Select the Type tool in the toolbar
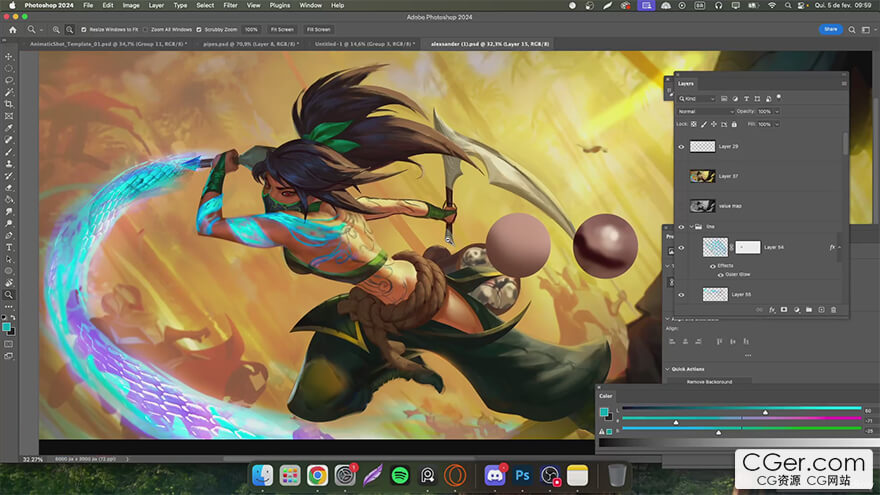This screenshot has width=880, height=495. [x=9, y=247]
